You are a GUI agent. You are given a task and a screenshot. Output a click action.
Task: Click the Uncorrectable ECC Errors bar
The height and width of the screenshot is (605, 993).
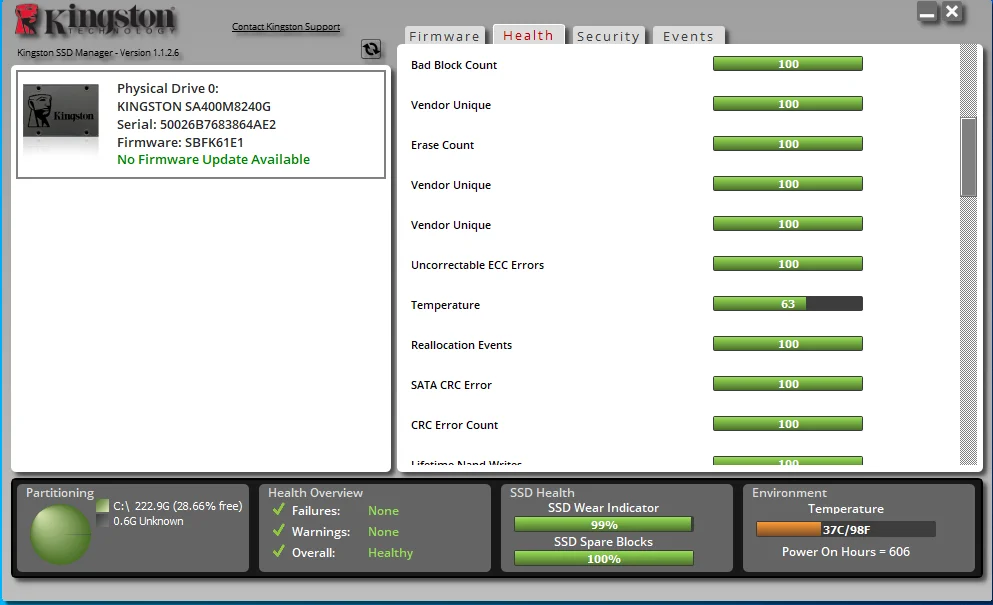tap(788, 264)
